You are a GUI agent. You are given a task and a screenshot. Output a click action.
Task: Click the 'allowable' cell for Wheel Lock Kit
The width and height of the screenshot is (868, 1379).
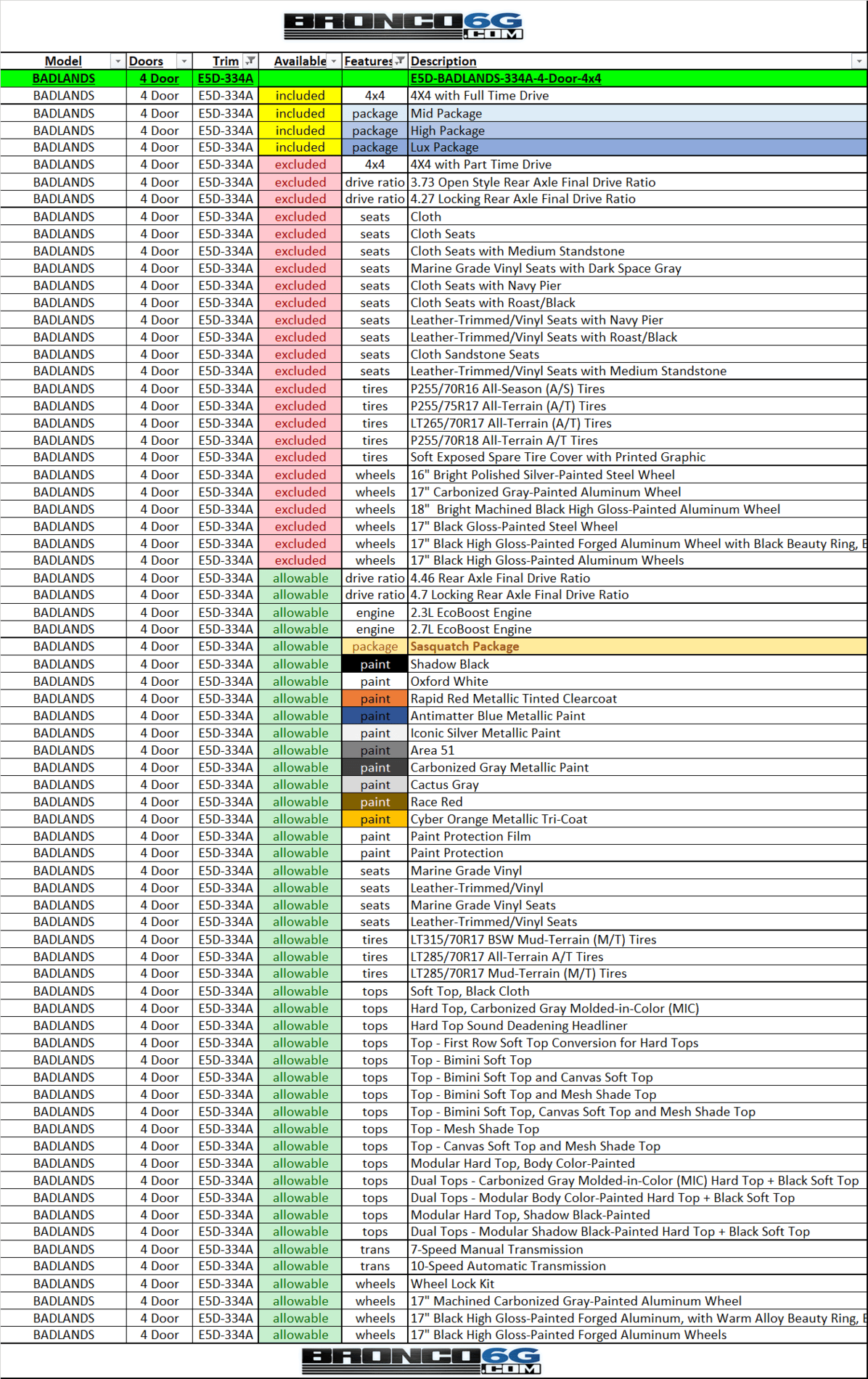click(x=300, y=1284)
